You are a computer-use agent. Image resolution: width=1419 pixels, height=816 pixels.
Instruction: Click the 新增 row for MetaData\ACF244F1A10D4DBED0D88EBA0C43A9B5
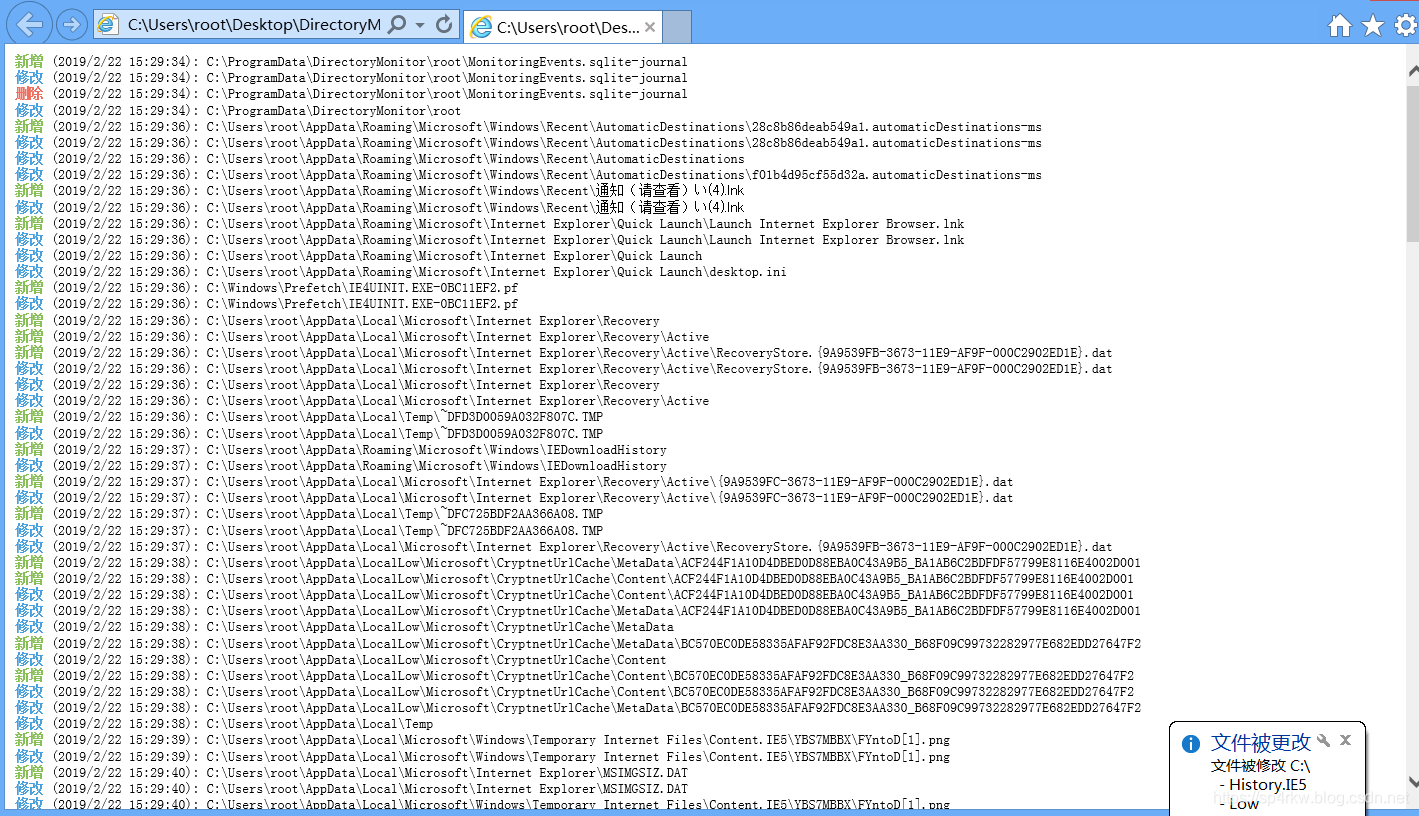click(578, 563)
